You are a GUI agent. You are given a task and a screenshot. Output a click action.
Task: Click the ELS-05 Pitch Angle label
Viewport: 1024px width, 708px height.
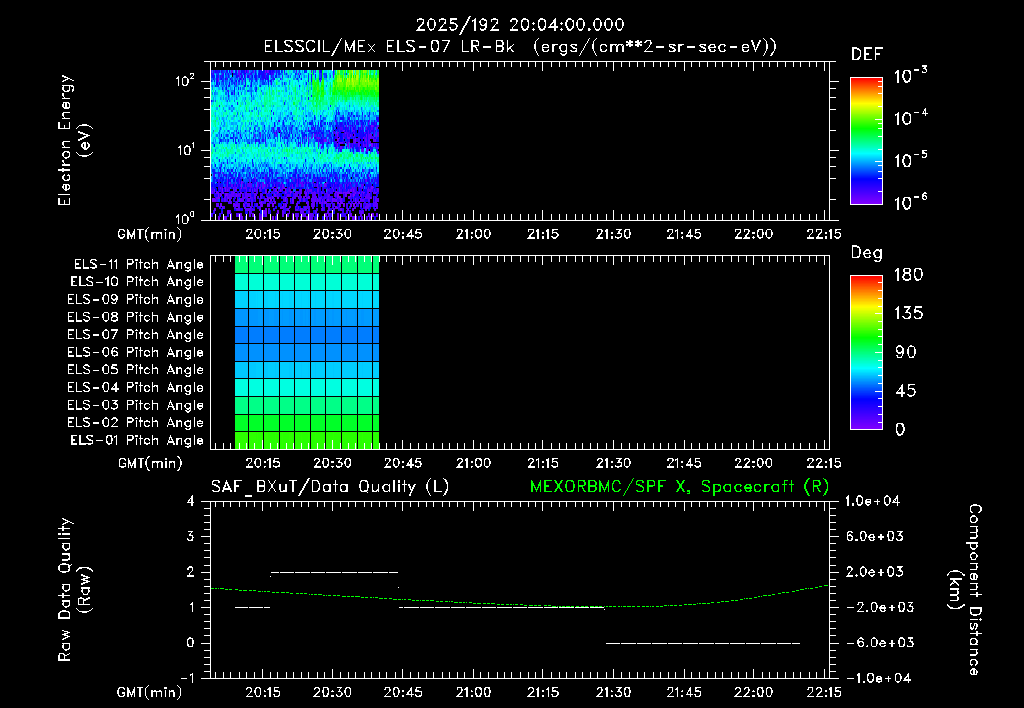coord(135,370)
